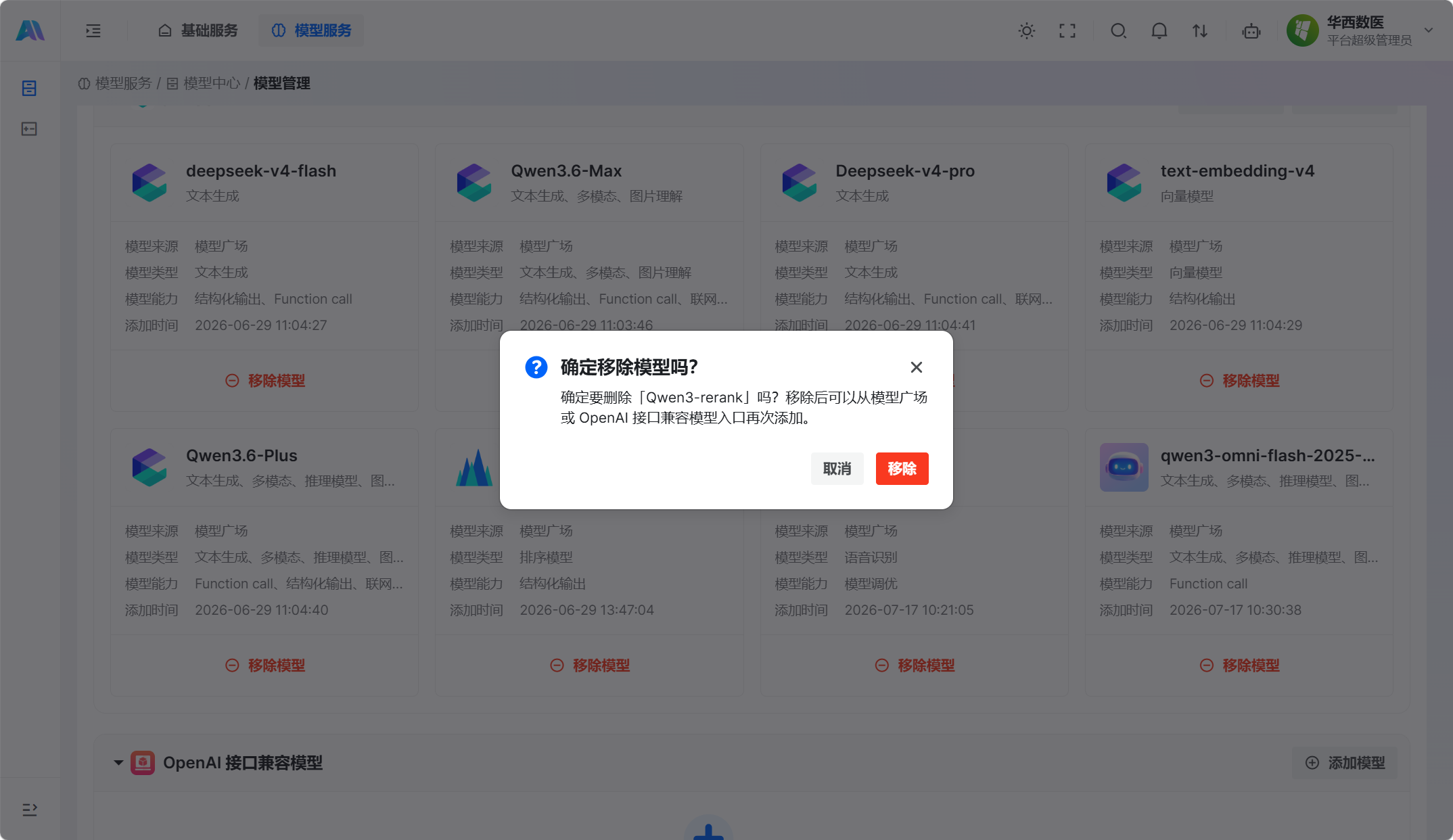Open the search magnifier icon
The width and height of the screenshot is (1453, 840).
click(1119, 30)
